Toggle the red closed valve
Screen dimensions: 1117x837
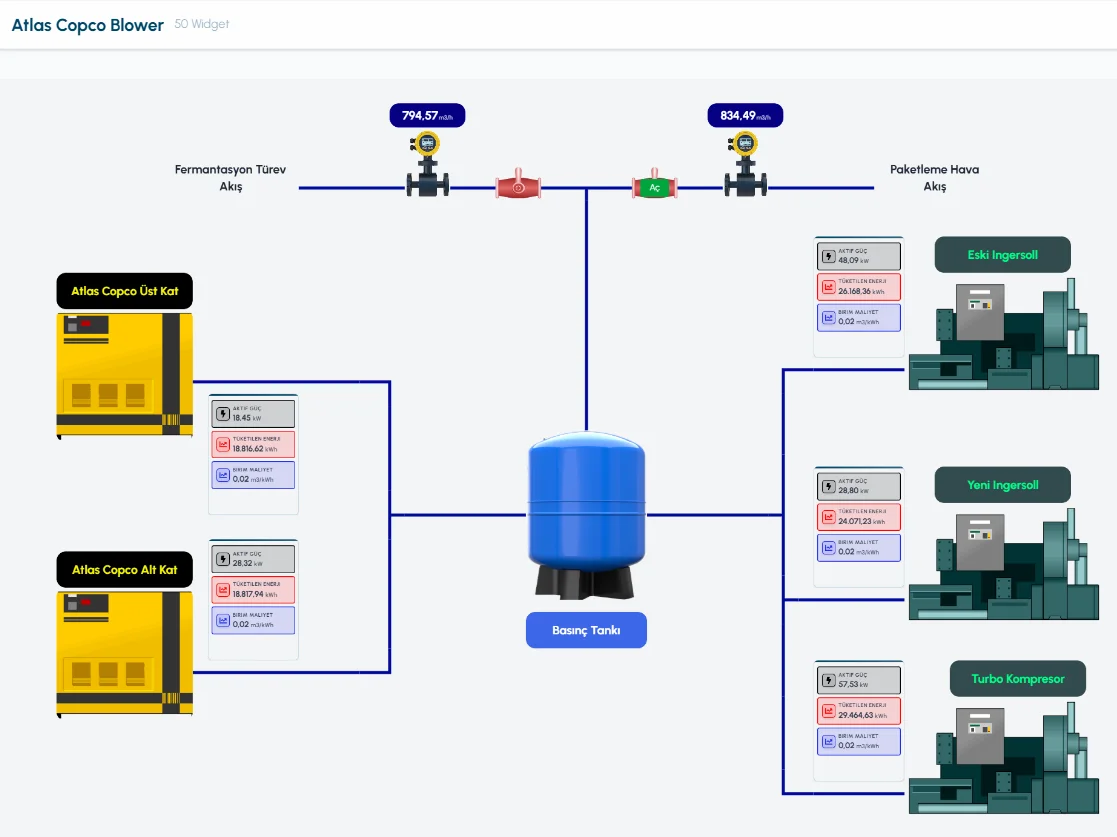[518, 185]
